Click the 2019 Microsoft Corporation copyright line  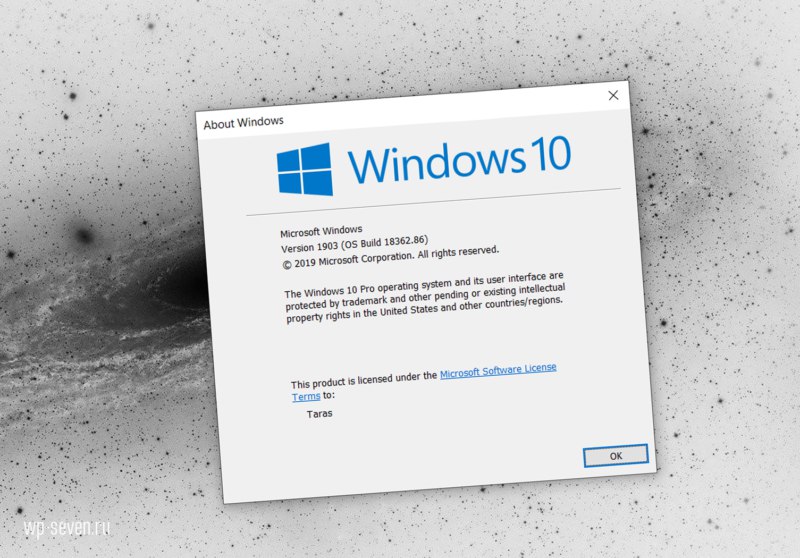point(390,258)
